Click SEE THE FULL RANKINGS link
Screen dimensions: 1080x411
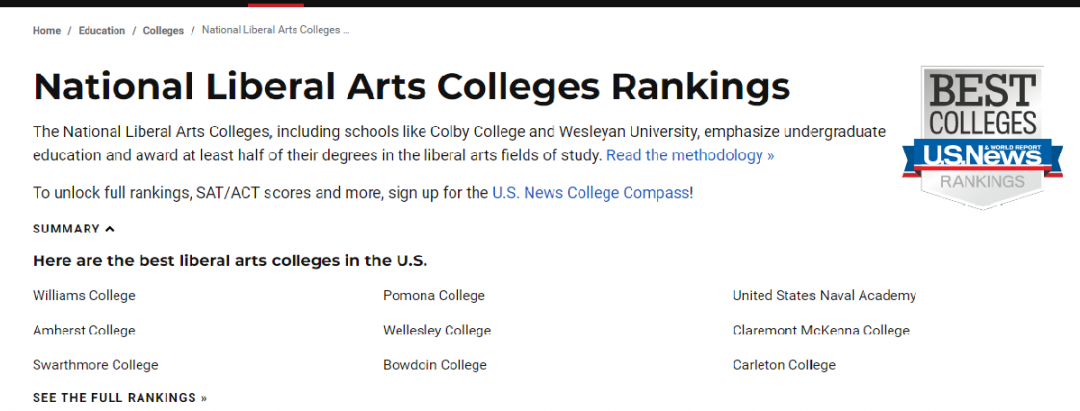[120, 398]
